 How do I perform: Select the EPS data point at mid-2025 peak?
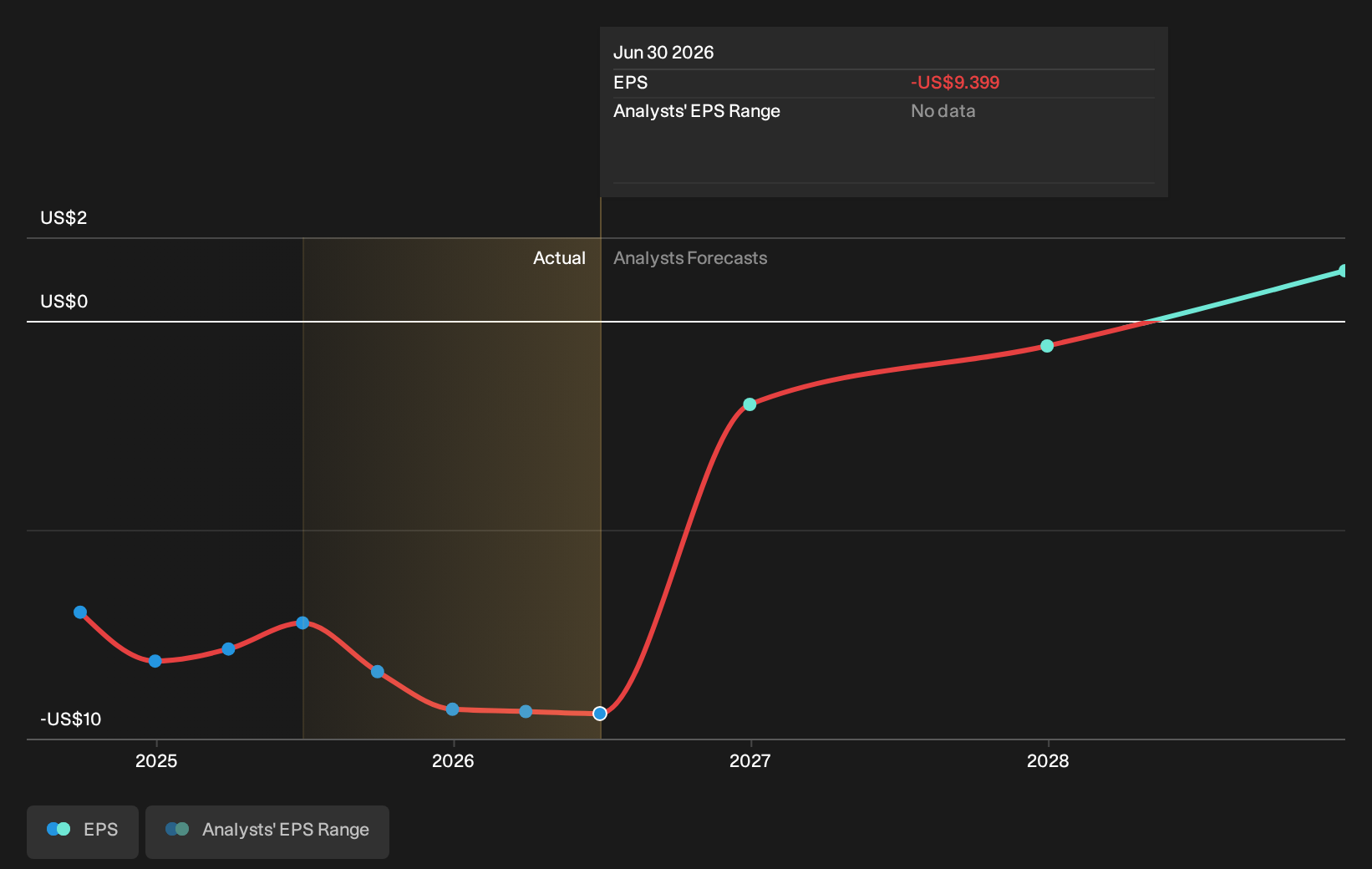tap(302, 623)
